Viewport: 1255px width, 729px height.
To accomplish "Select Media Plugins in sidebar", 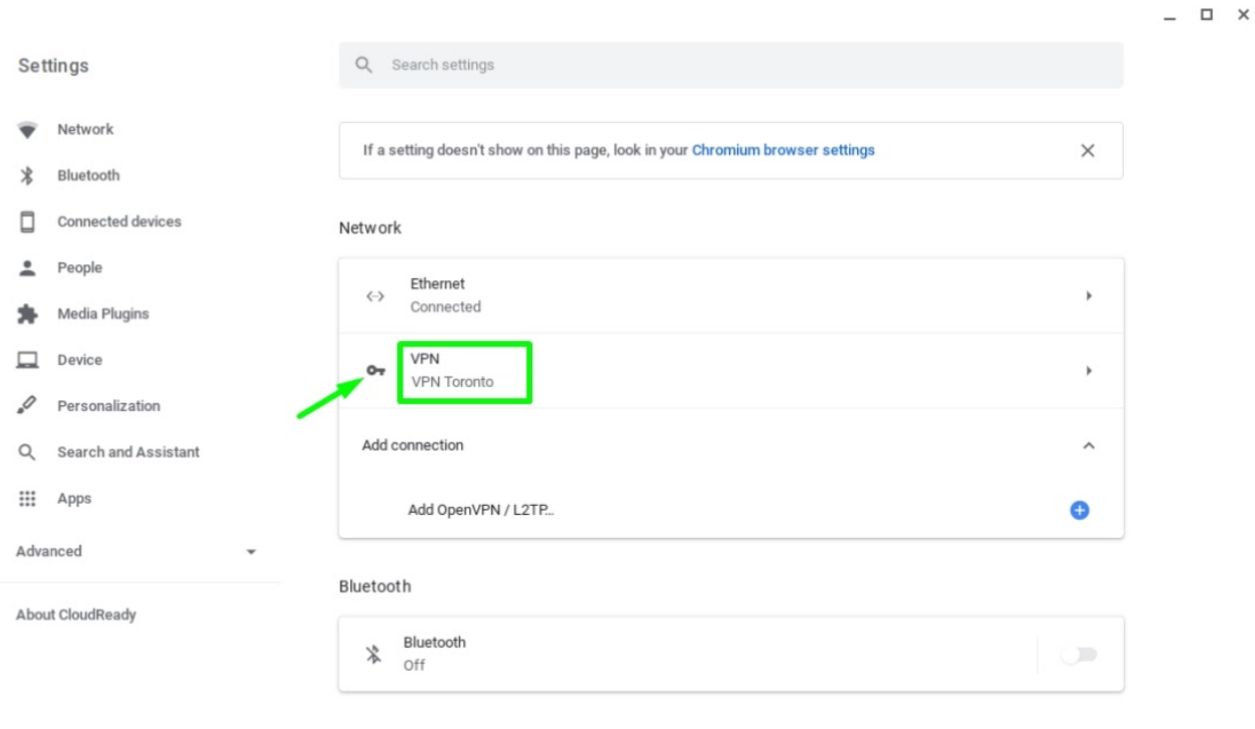I will pyautogui.click(x=103, y=314).
